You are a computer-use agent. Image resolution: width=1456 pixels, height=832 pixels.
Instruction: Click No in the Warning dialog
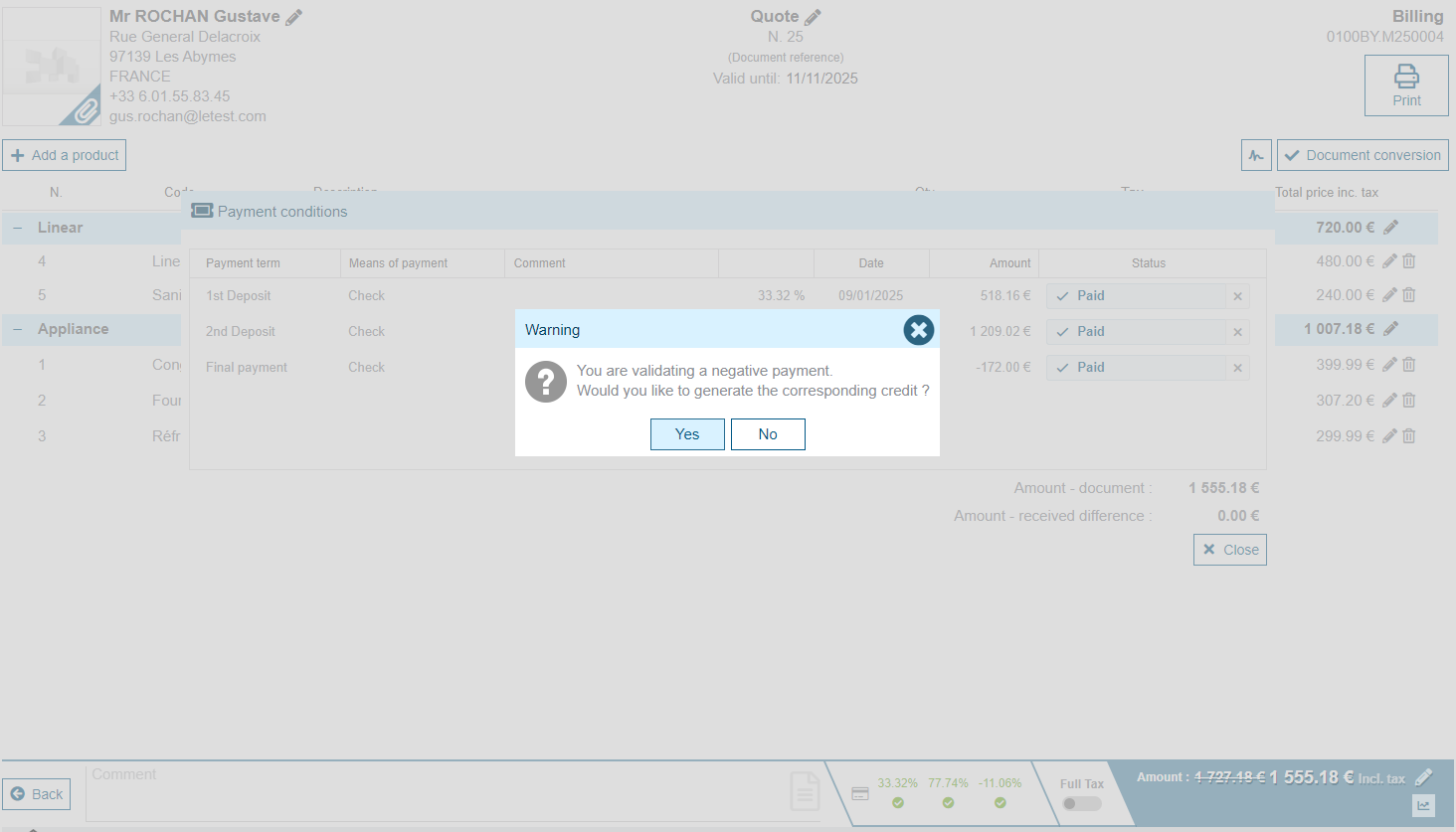tap(768, 434)
